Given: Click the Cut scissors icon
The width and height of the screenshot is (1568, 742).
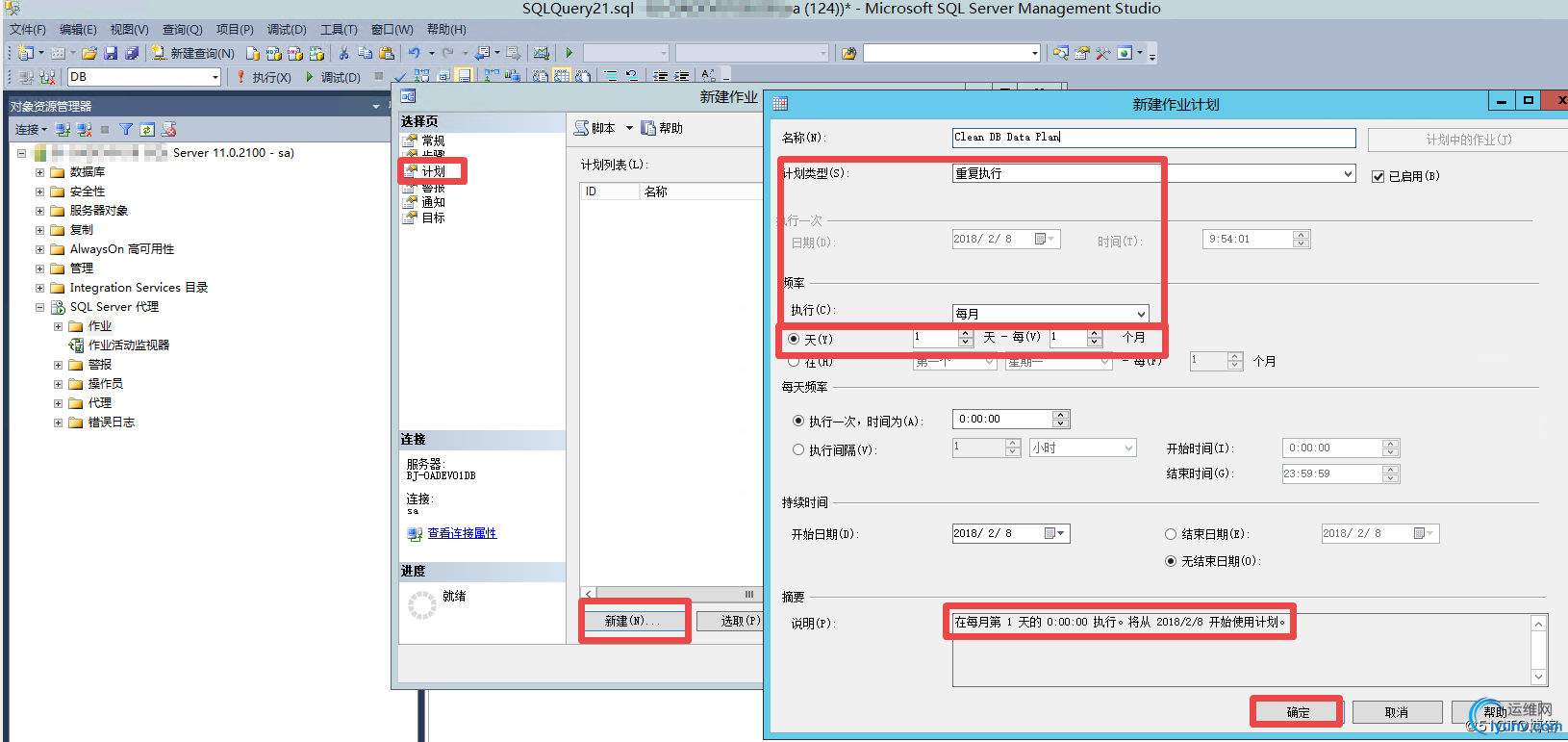Looking at the screenshot, I should tap(343, 53).
